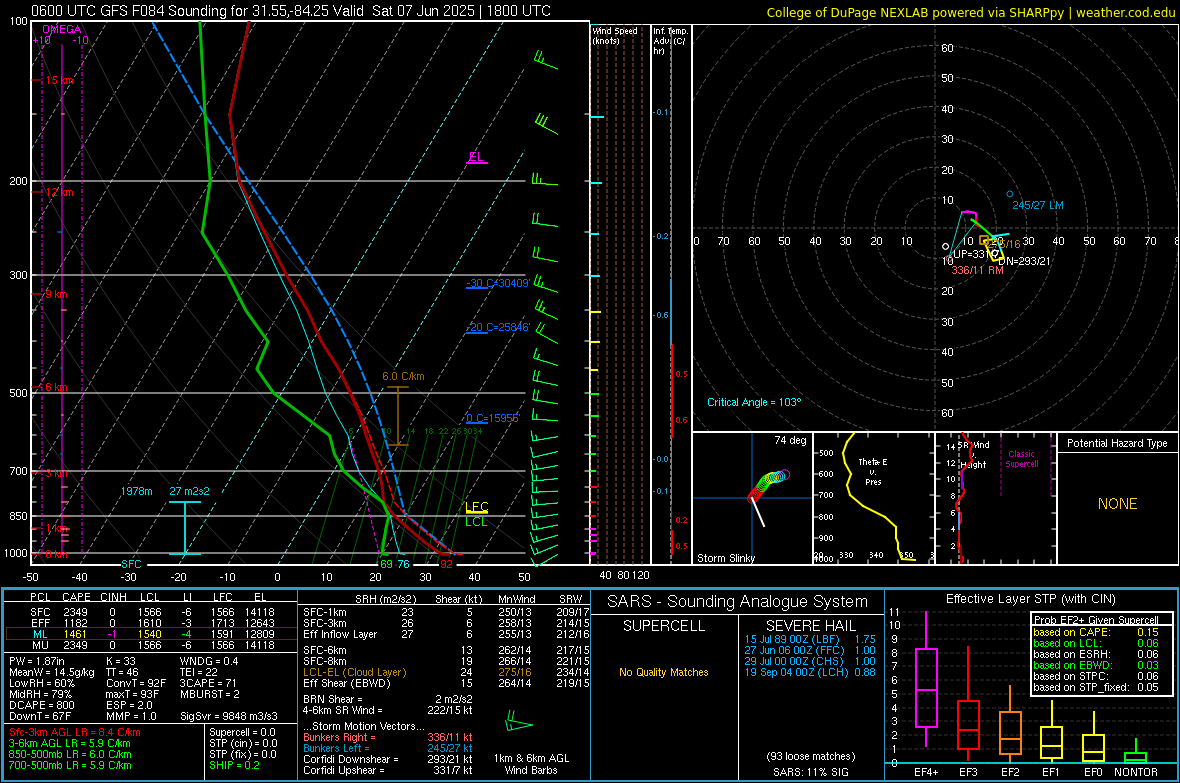1180x783 pixels.
Task: Click the 74 deg slinky tilt value
Action: [x=790, y=440]
